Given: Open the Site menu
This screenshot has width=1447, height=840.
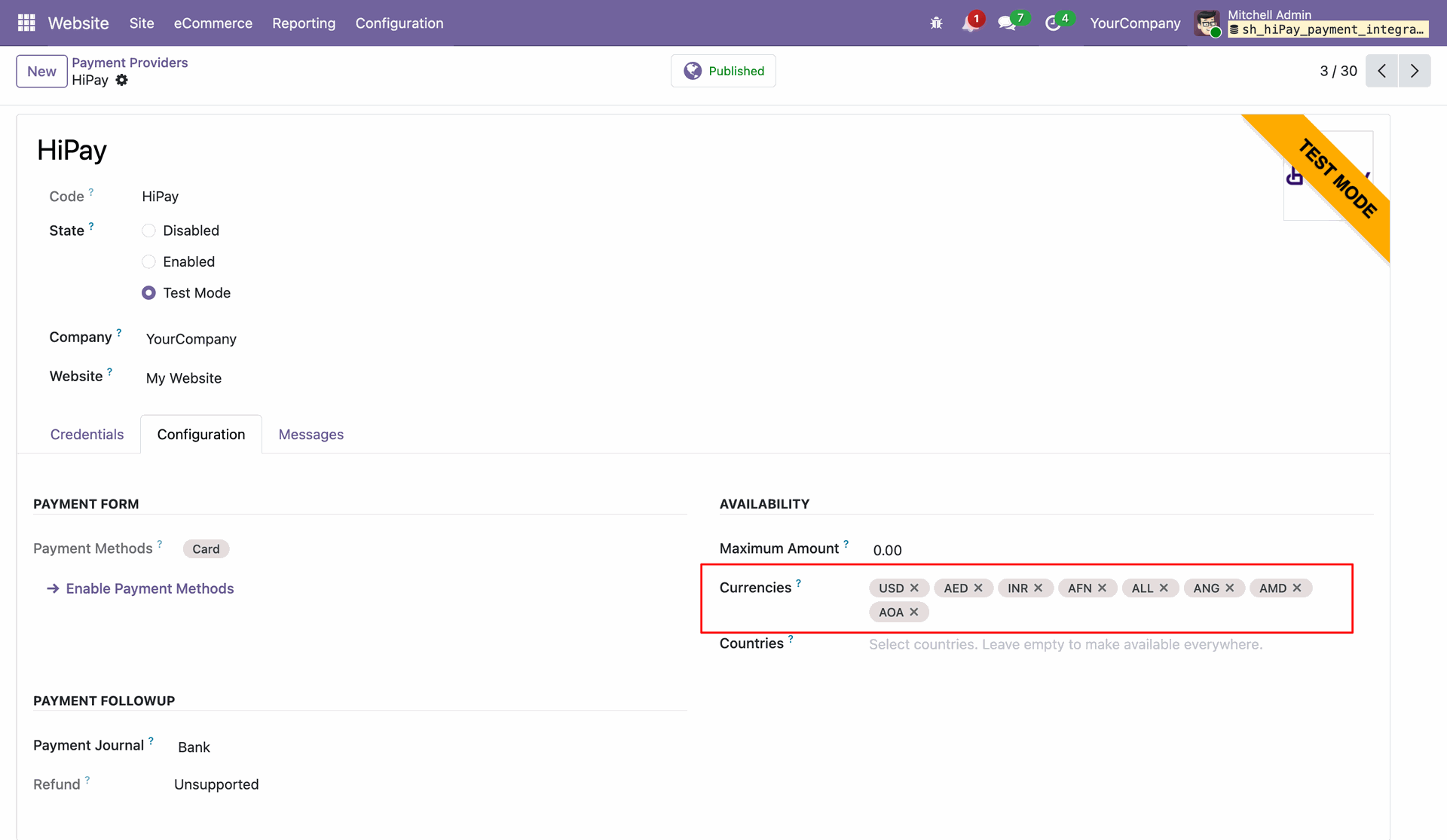Looking at the screenshot, I should (142, 23).
